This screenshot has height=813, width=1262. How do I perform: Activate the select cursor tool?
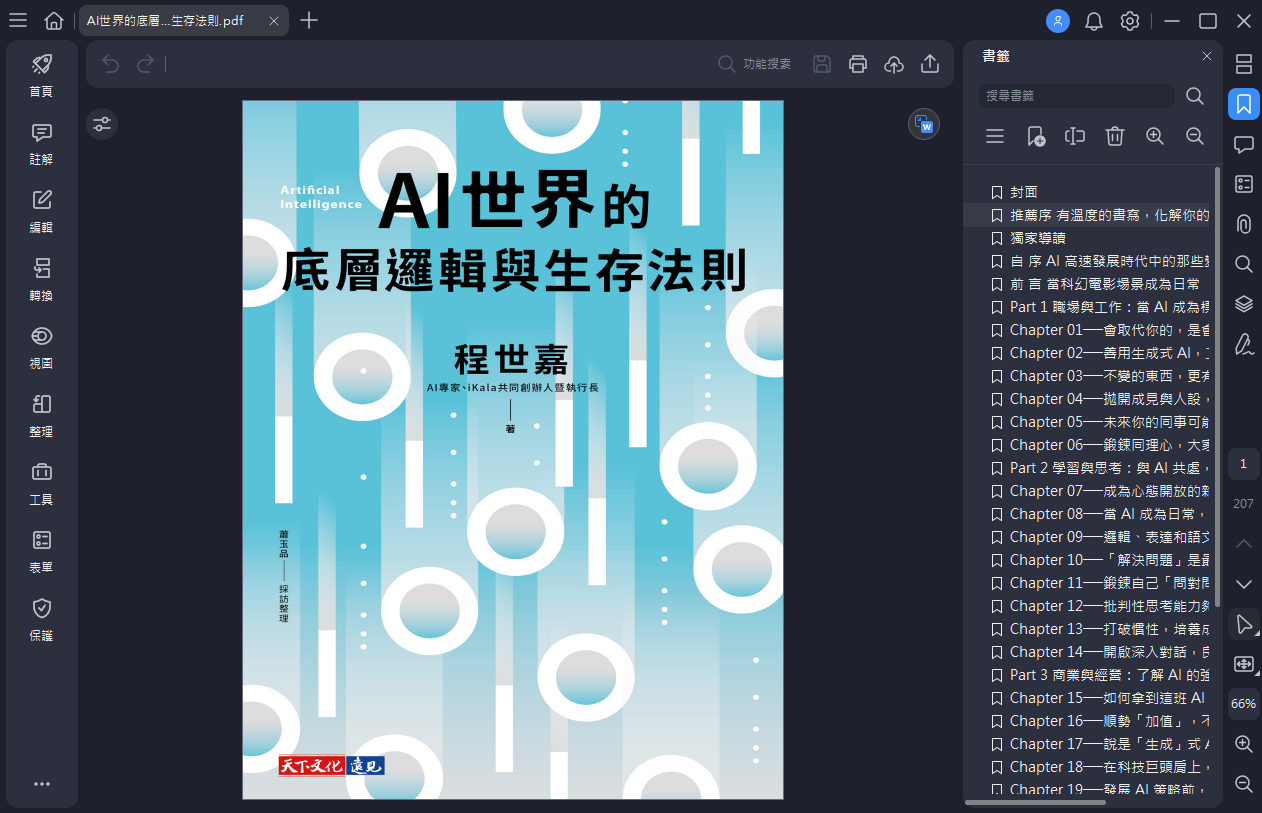[1244, 624]
